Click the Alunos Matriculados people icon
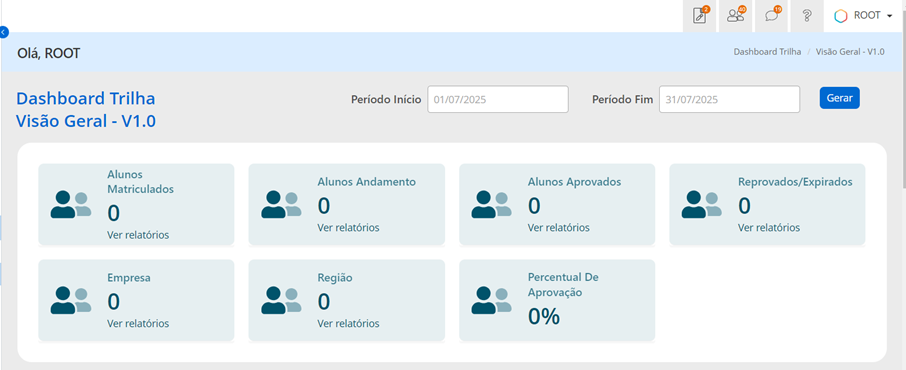 click(71, 205)
